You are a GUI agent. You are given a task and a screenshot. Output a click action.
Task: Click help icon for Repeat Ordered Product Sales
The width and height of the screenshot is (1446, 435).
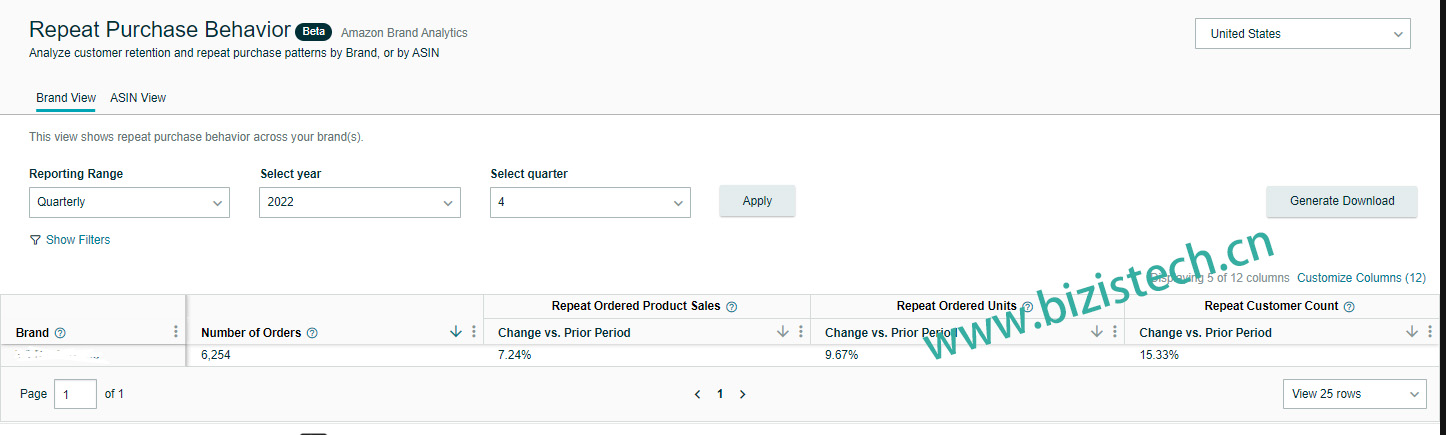[x=731, y=307]
